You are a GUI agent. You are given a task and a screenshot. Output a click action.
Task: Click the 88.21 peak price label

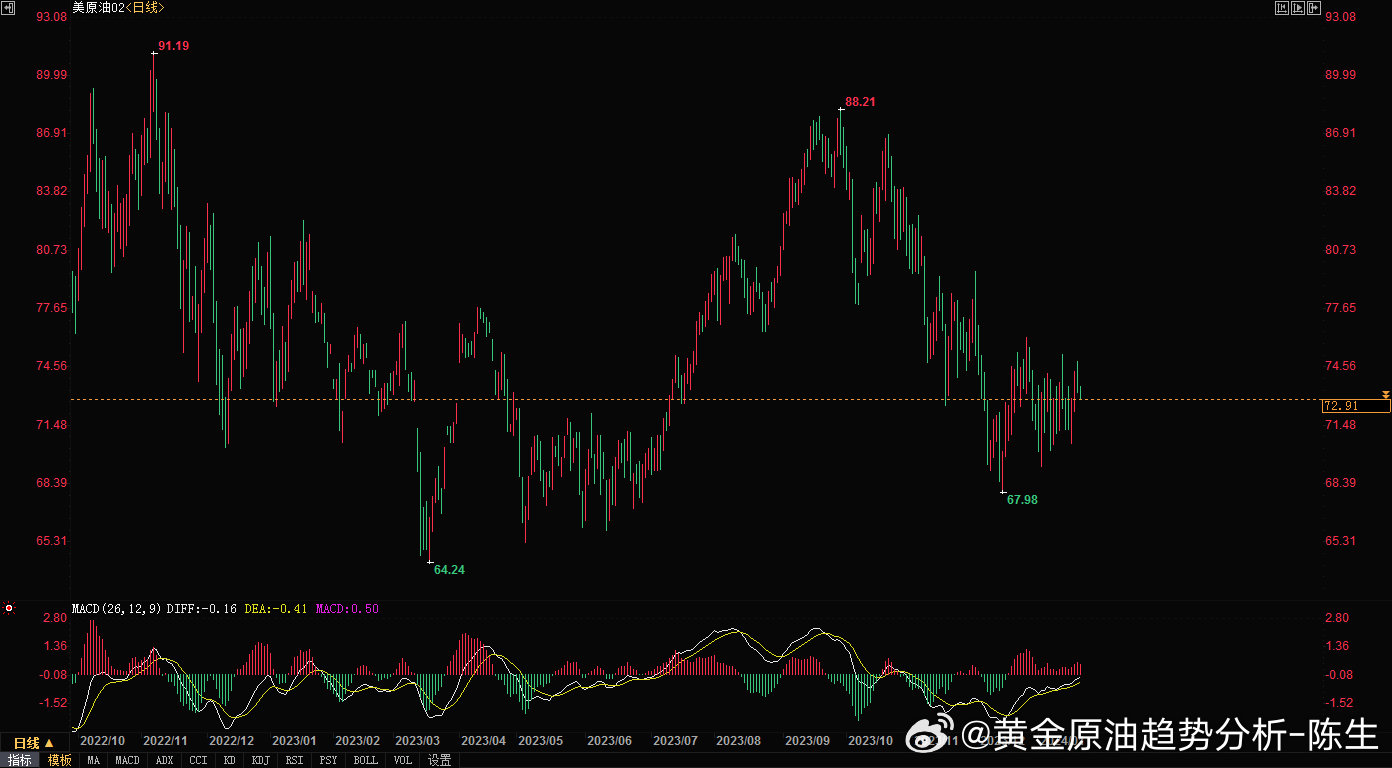point(860,102)
